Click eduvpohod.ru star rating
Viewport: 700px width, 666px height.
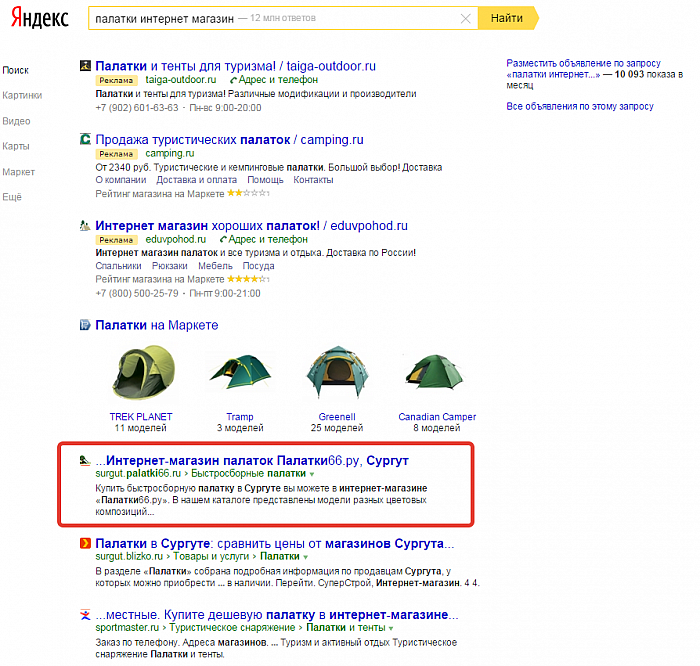tap(248, 279)
